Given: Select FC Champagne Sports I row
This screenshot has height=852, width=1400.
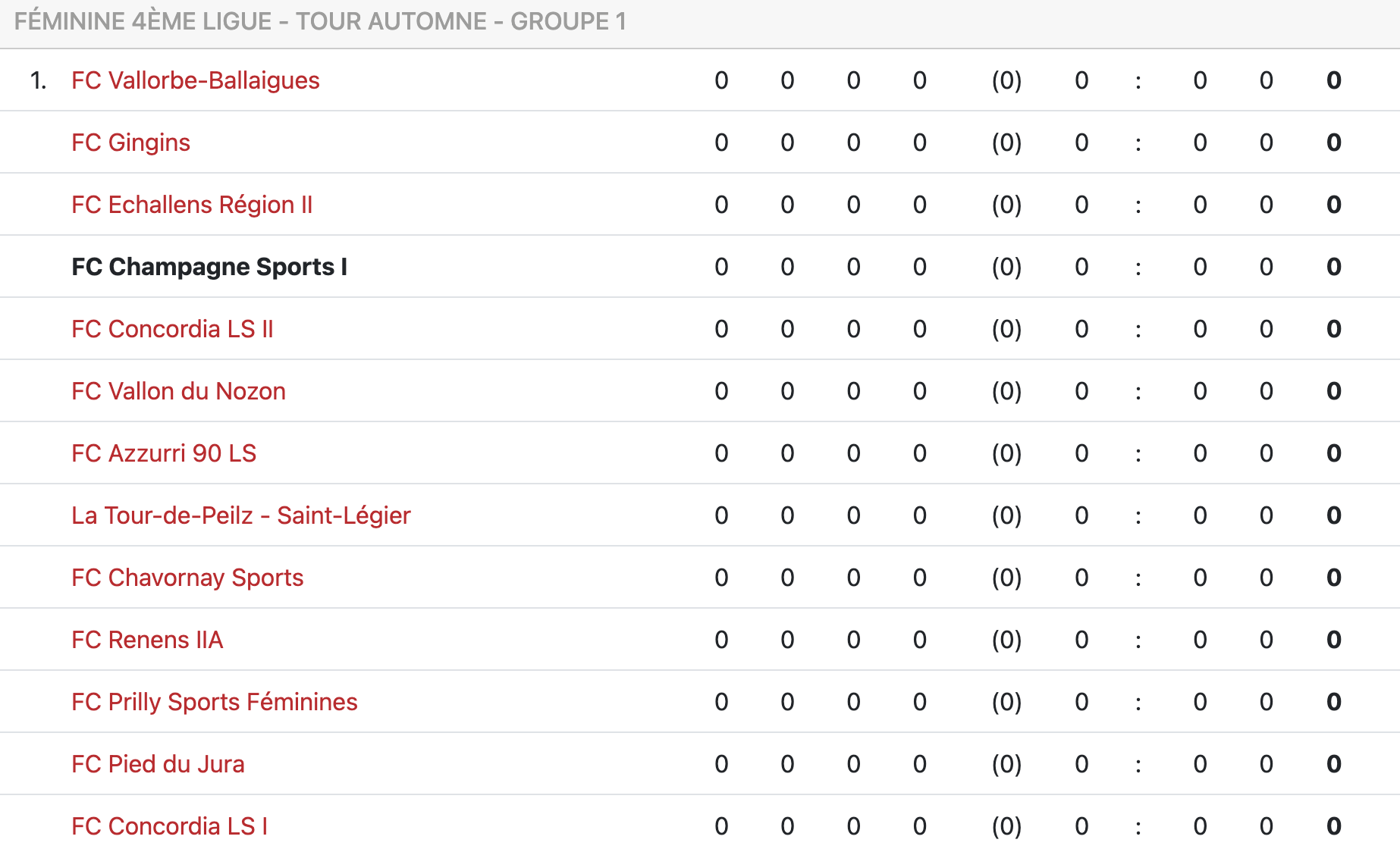Looking at the screenshot, I should 209,267.
